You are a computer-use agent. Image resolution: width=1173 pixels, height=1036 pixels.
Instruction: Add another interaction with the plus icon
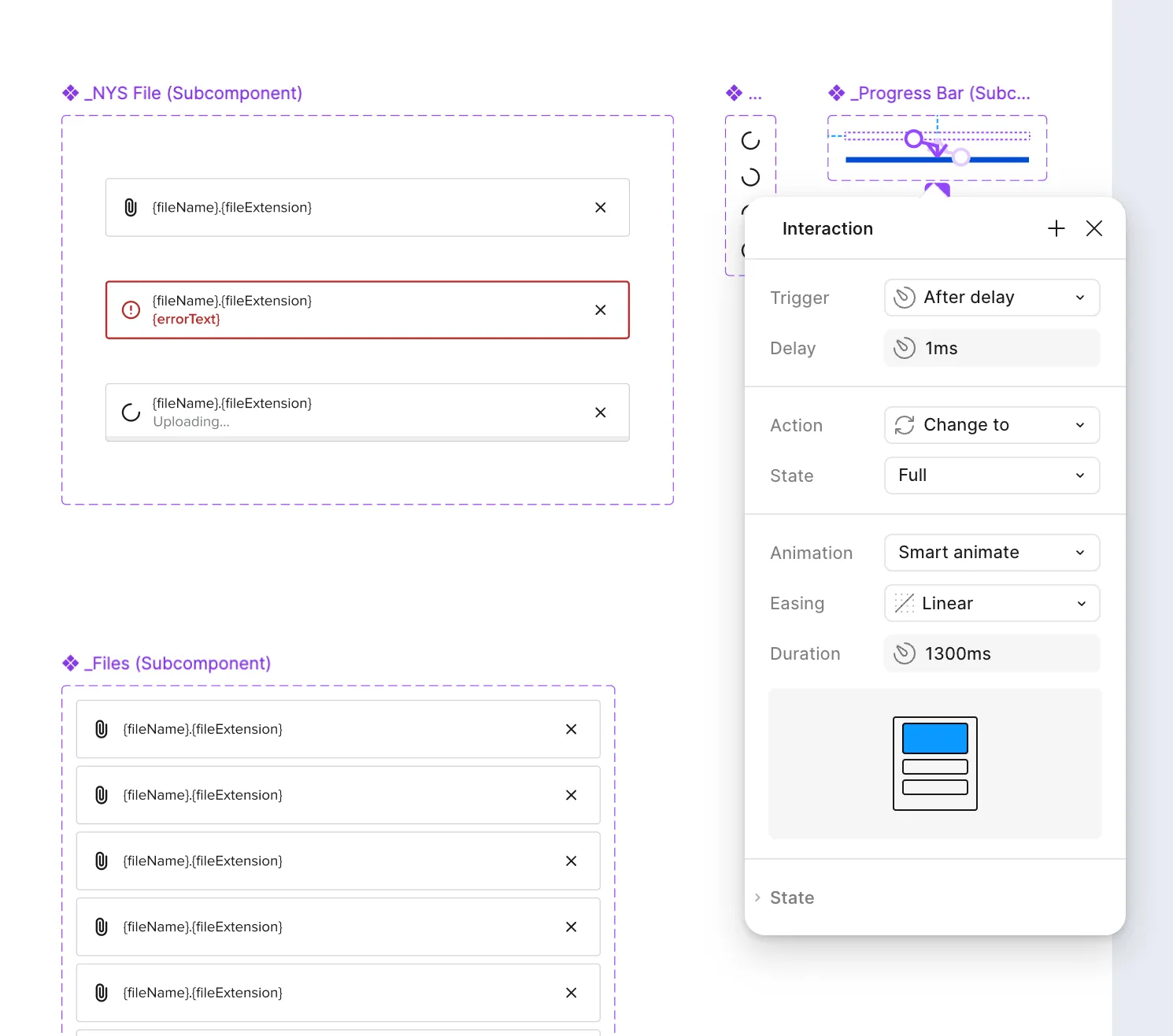coord(1056,228)
